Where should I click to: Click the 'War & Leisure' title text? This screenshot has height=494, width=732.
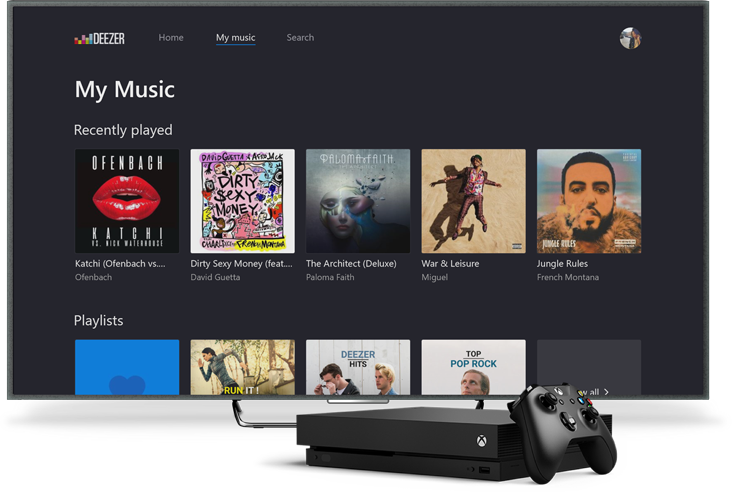click(450, 263)
